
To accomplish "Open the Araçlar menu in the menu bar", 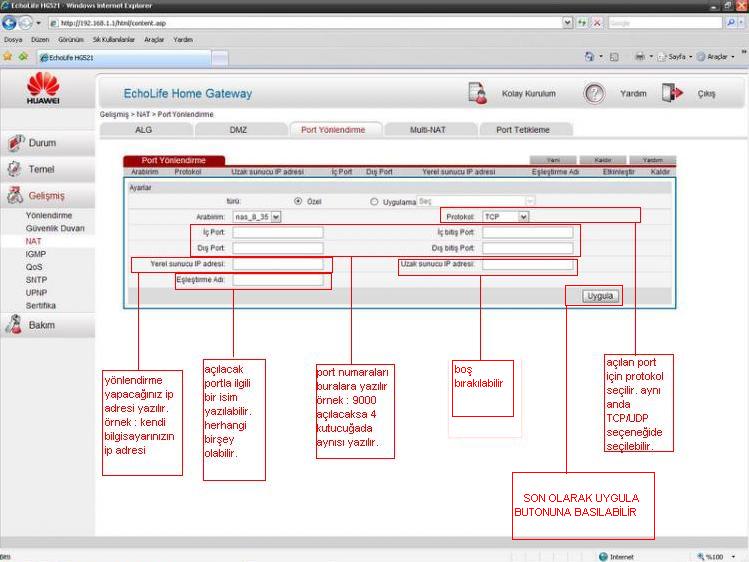I will tap(154, 40).
